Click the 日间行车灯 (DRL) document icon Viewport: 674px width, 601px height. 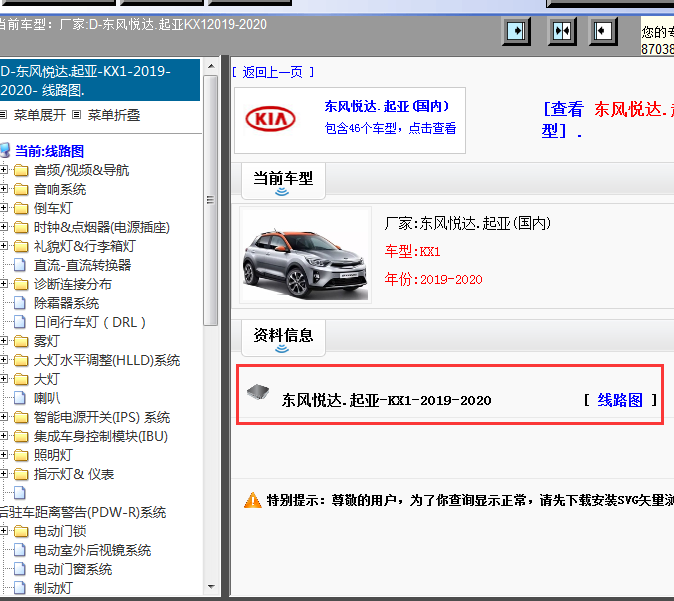coord(19,322)
